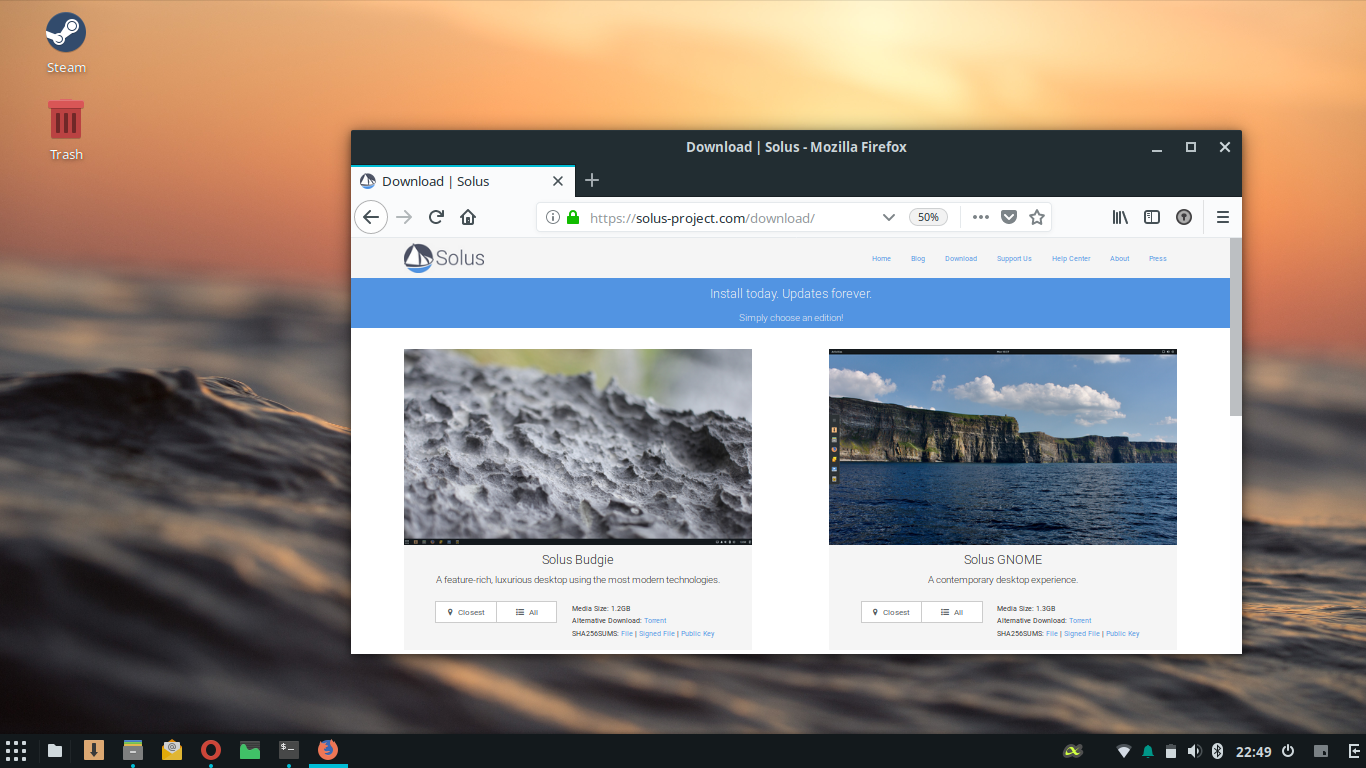Open the Solus Budgie Torrent link
The height and width of the screenshot is (768, 1366).
pos(655,621)
